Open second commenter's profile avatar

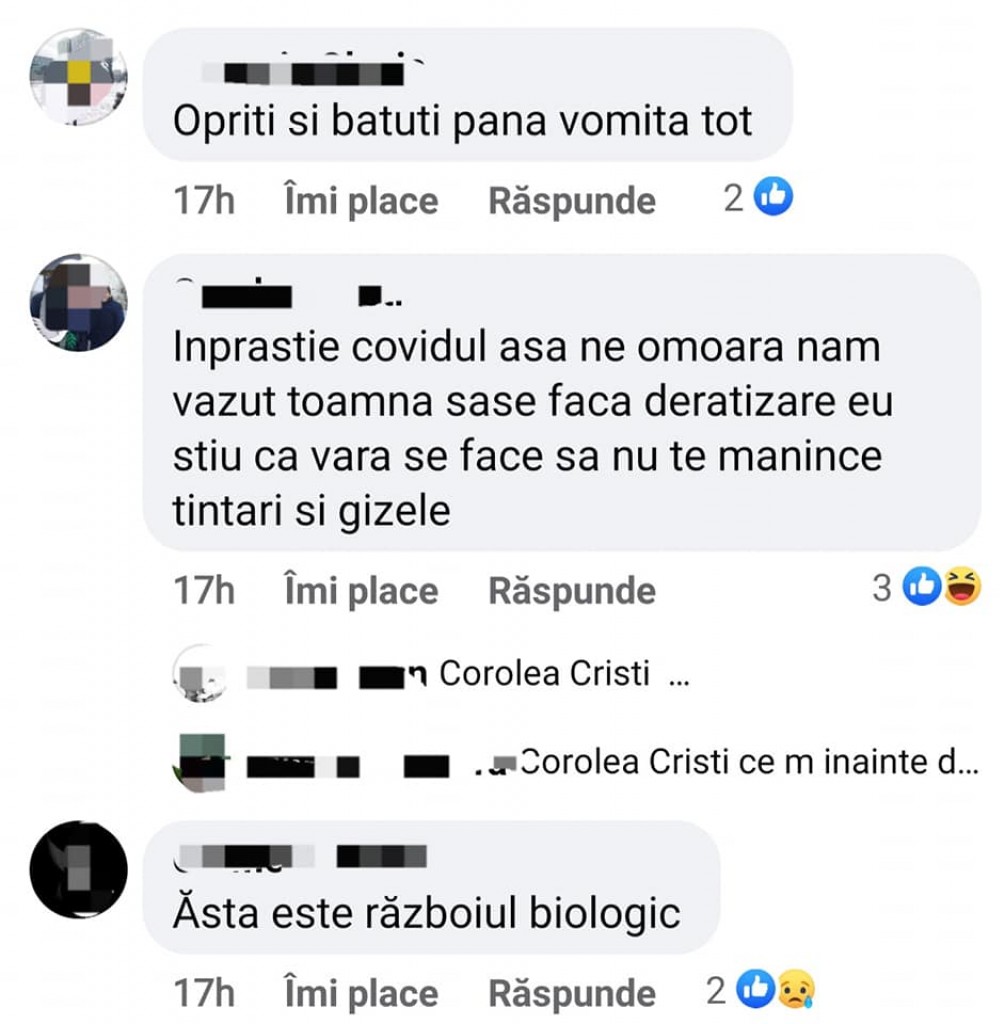click(78, 302)
